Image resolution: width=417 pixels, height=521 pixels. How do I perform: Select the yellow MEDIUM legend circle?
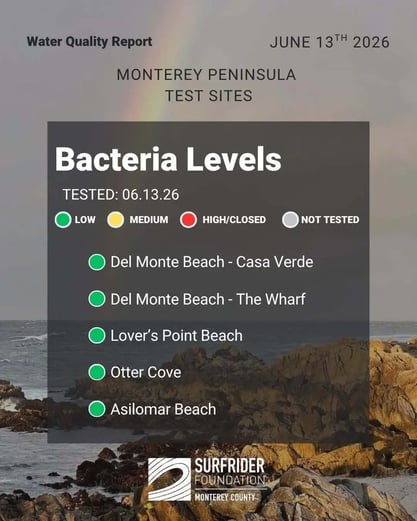point(115,220)
